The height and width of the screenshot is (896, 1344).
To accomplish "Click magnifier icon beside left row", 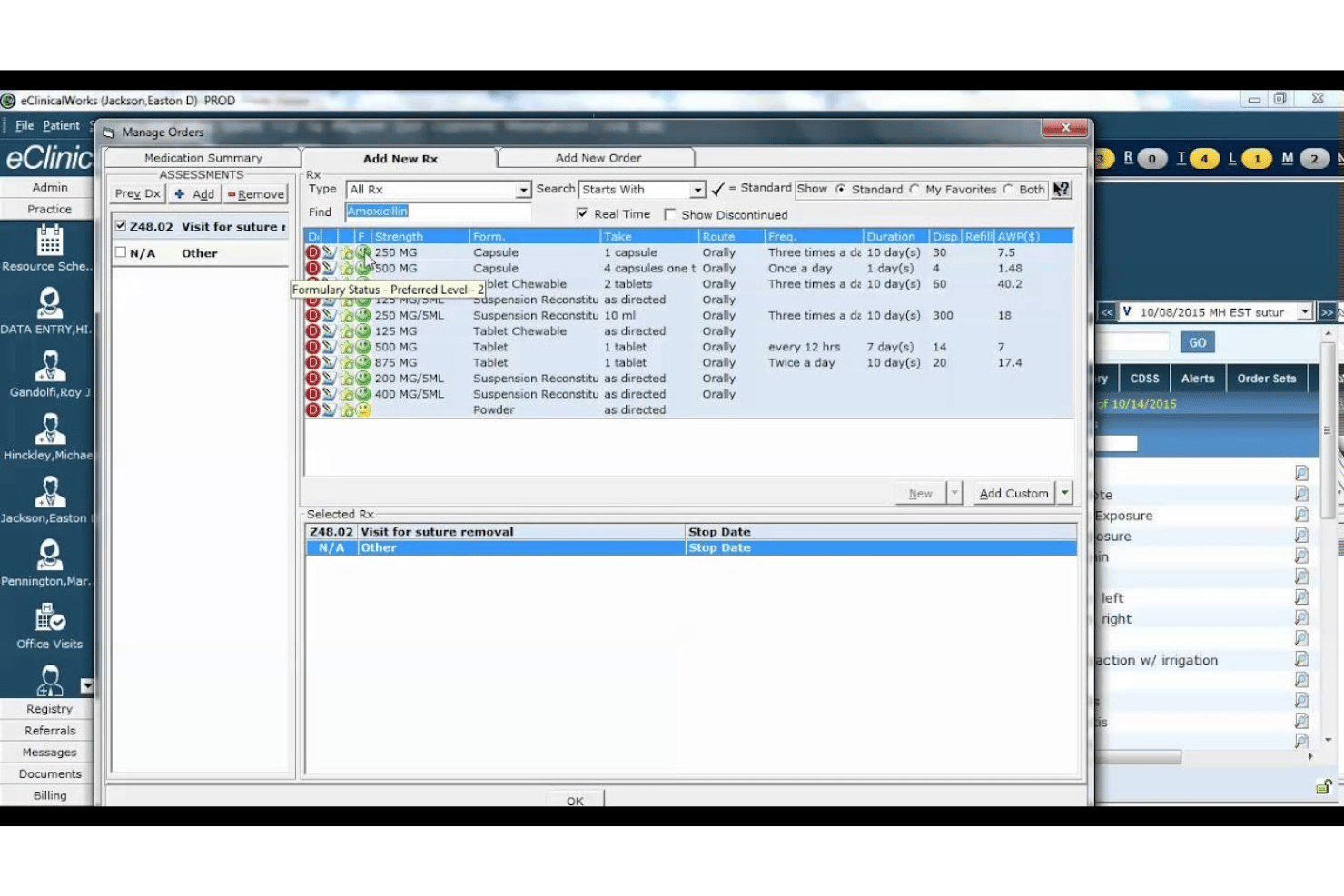I will 1301,597.
